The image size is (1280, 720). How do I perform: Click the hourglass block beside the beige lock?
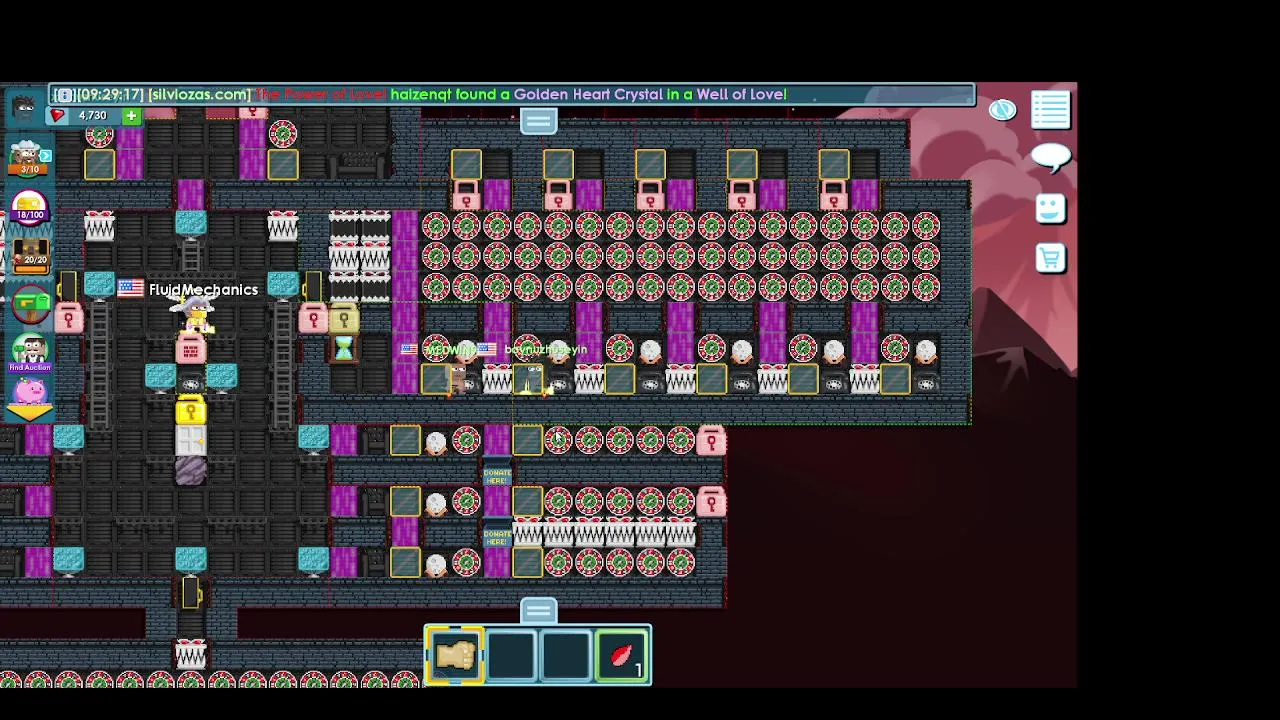pyautogui.click(x=343, y=348)
